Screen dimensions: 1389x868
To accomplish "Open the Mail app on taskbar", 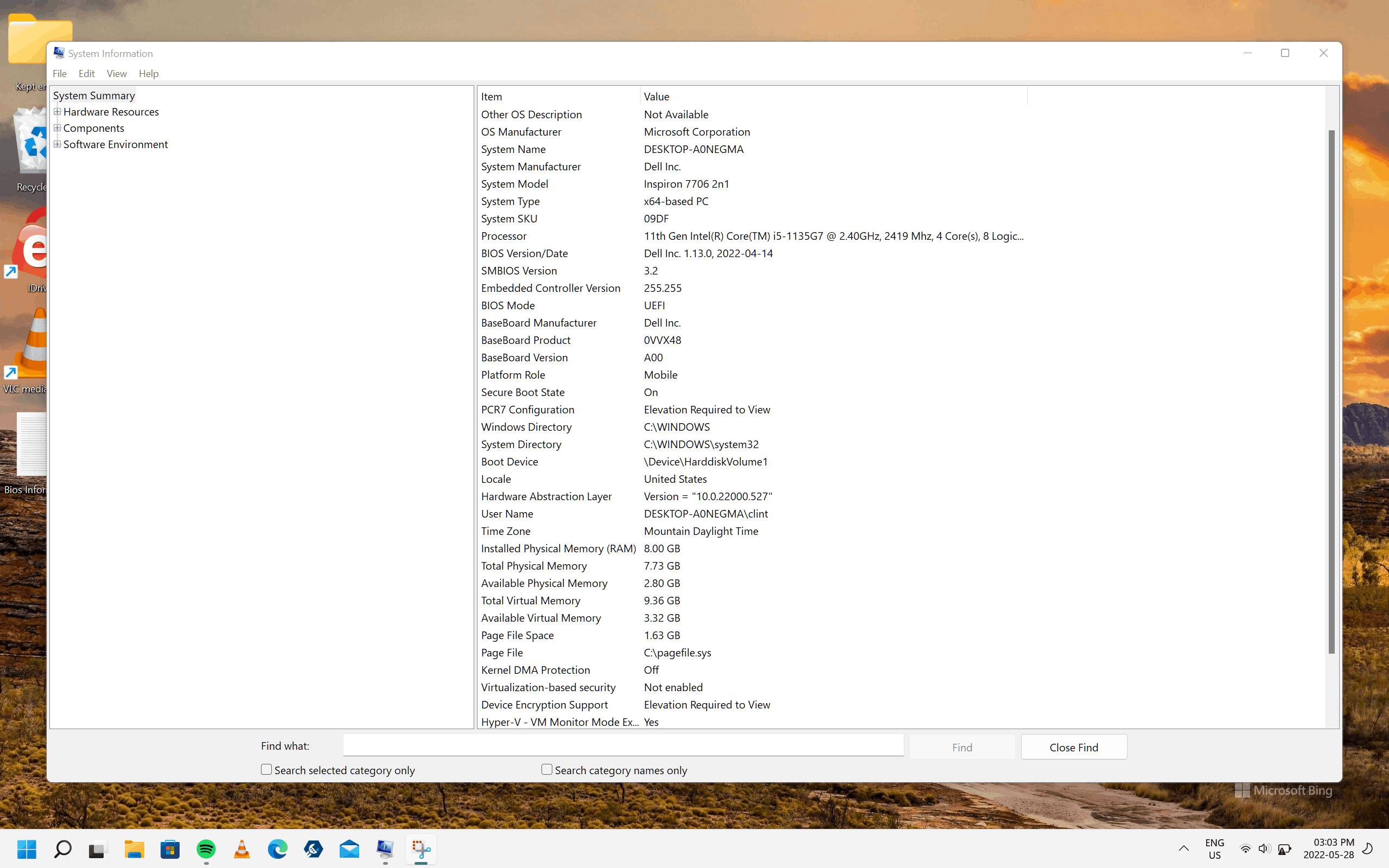I will (x=349, y=848).
